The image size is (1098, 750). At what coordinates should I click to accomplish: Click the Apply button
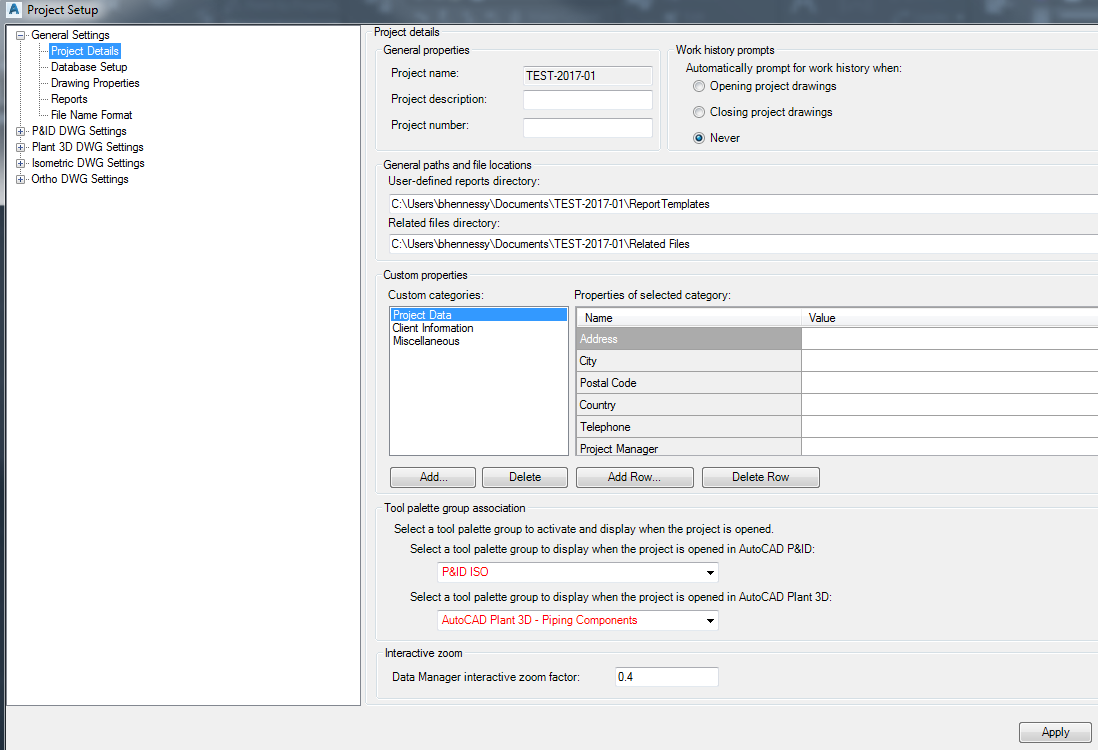point(1055,732)
